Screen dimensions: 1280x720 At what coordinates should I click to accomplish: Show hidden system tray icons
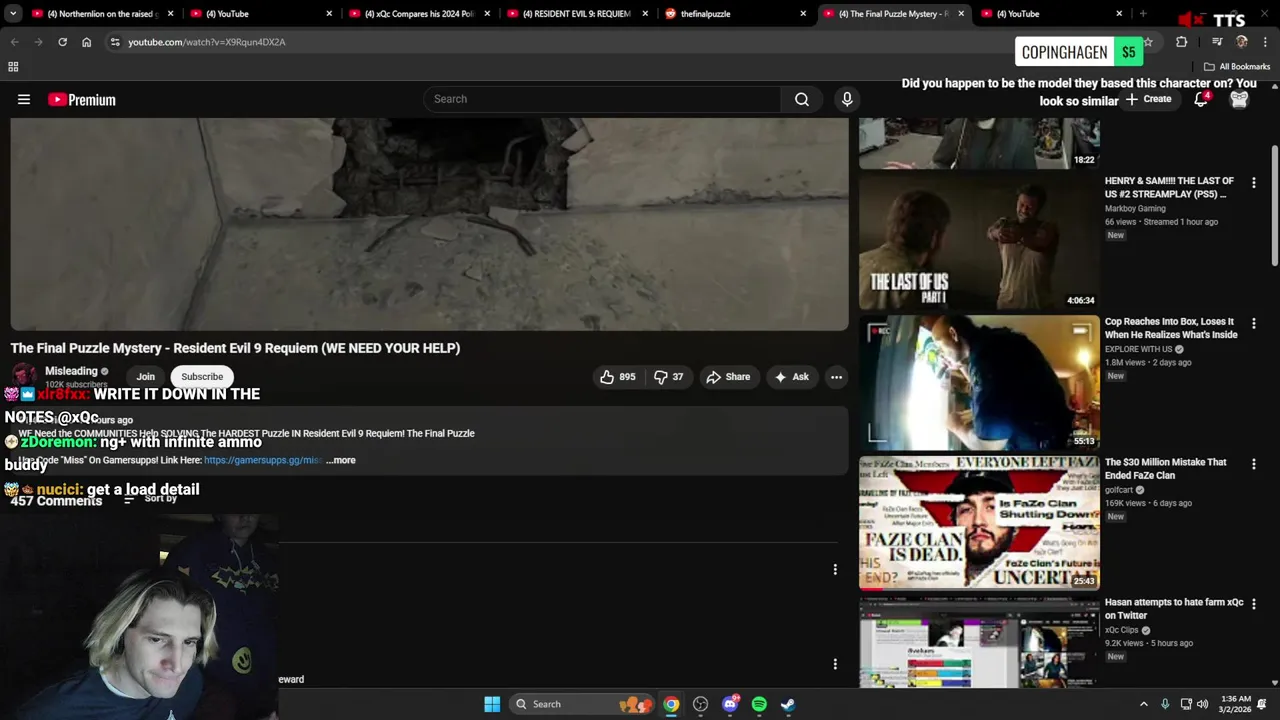[x=1144, y=704]
